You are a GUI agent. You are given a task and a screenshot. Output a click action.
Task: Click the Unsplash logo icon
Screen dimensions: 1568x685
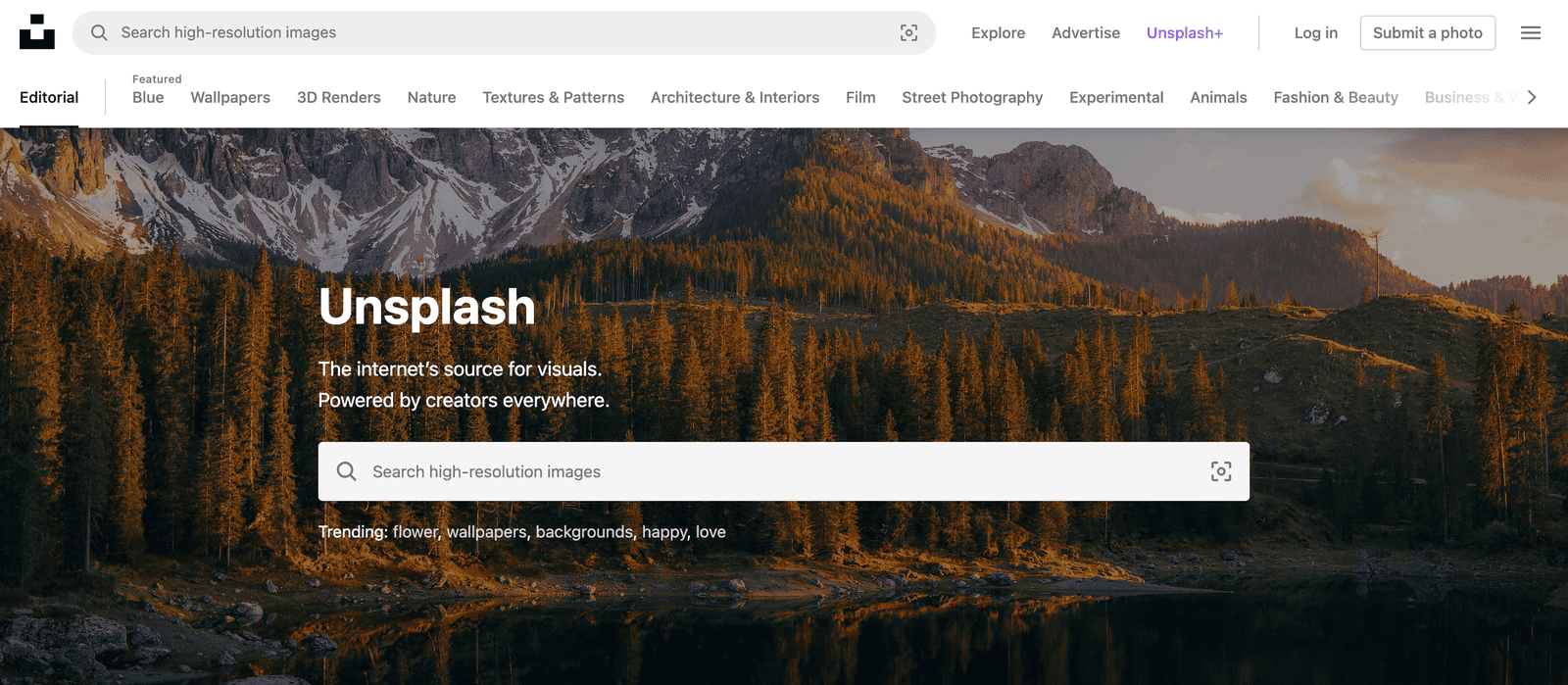[37, 32]
